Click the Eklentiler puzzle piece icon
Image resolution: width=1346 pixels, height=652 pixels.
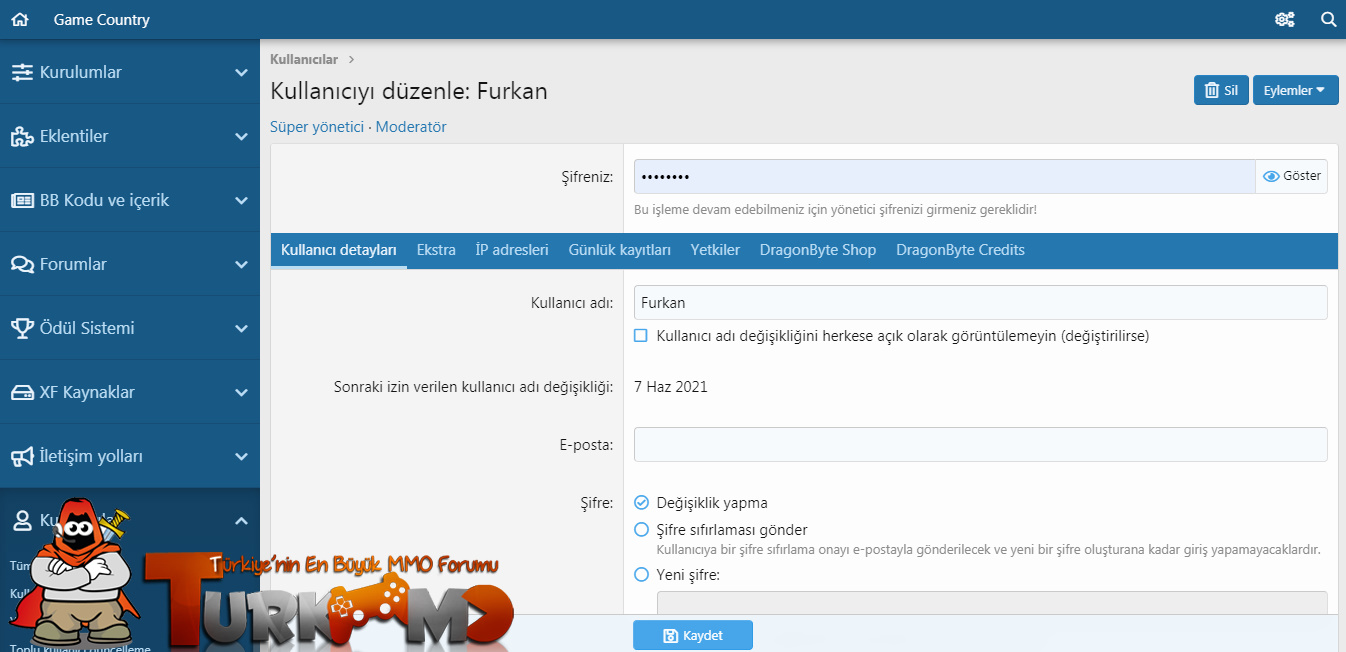pos(22,137)
